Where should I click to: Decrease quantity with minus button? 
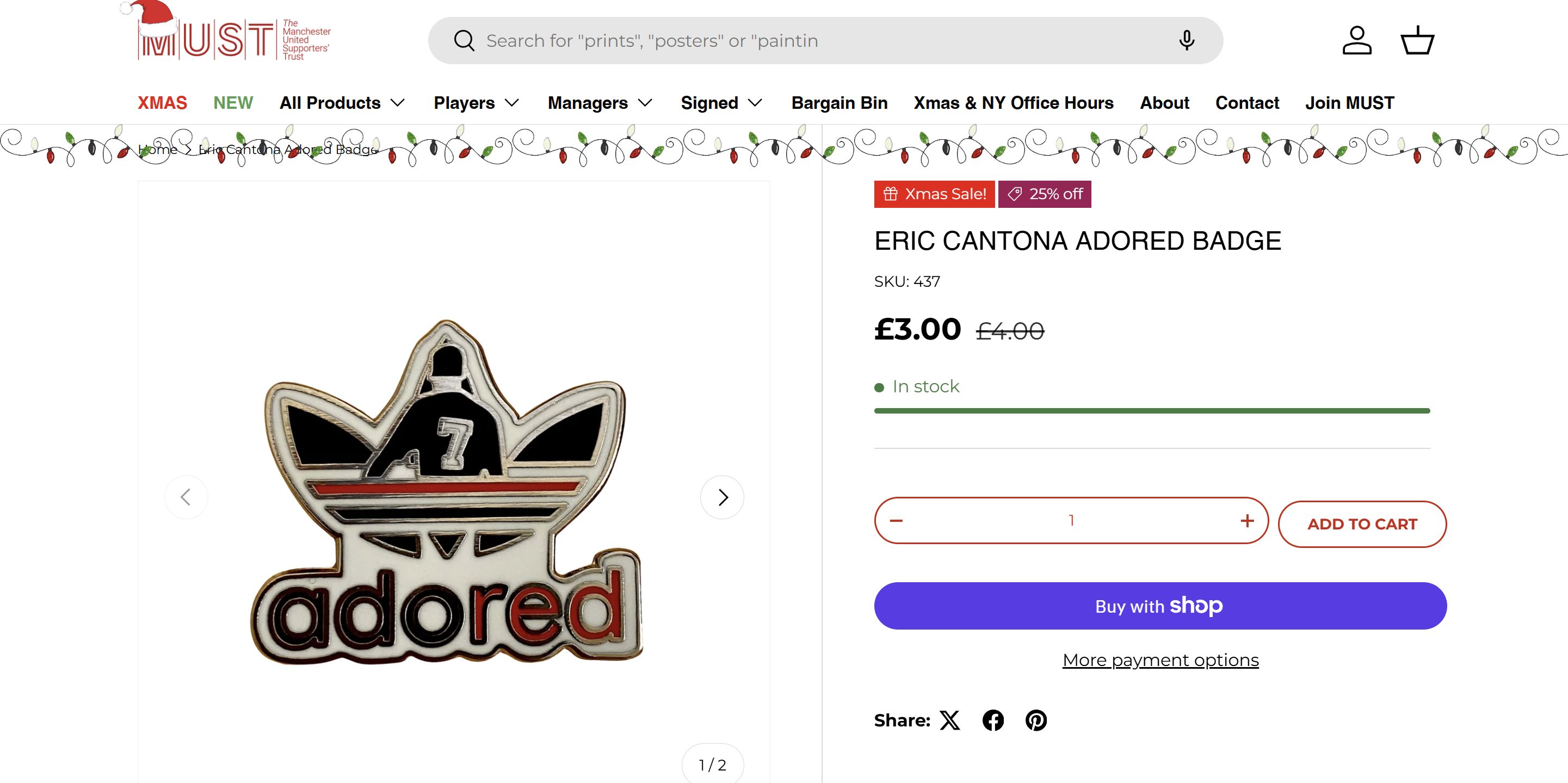(896, 521)
